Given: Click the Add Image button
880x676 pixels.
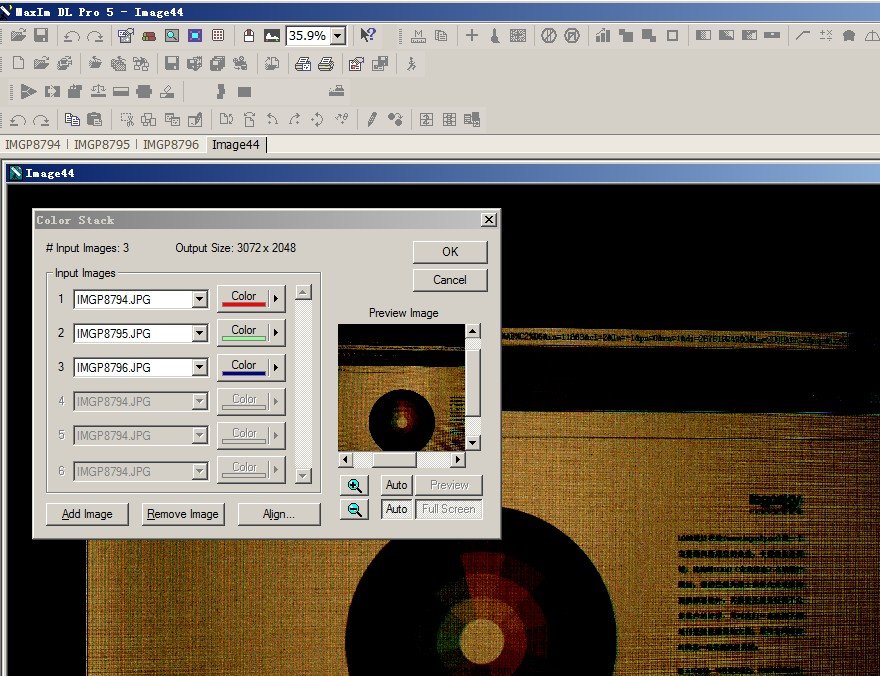Looking at the screenshot, I should (x=87, y=514).
